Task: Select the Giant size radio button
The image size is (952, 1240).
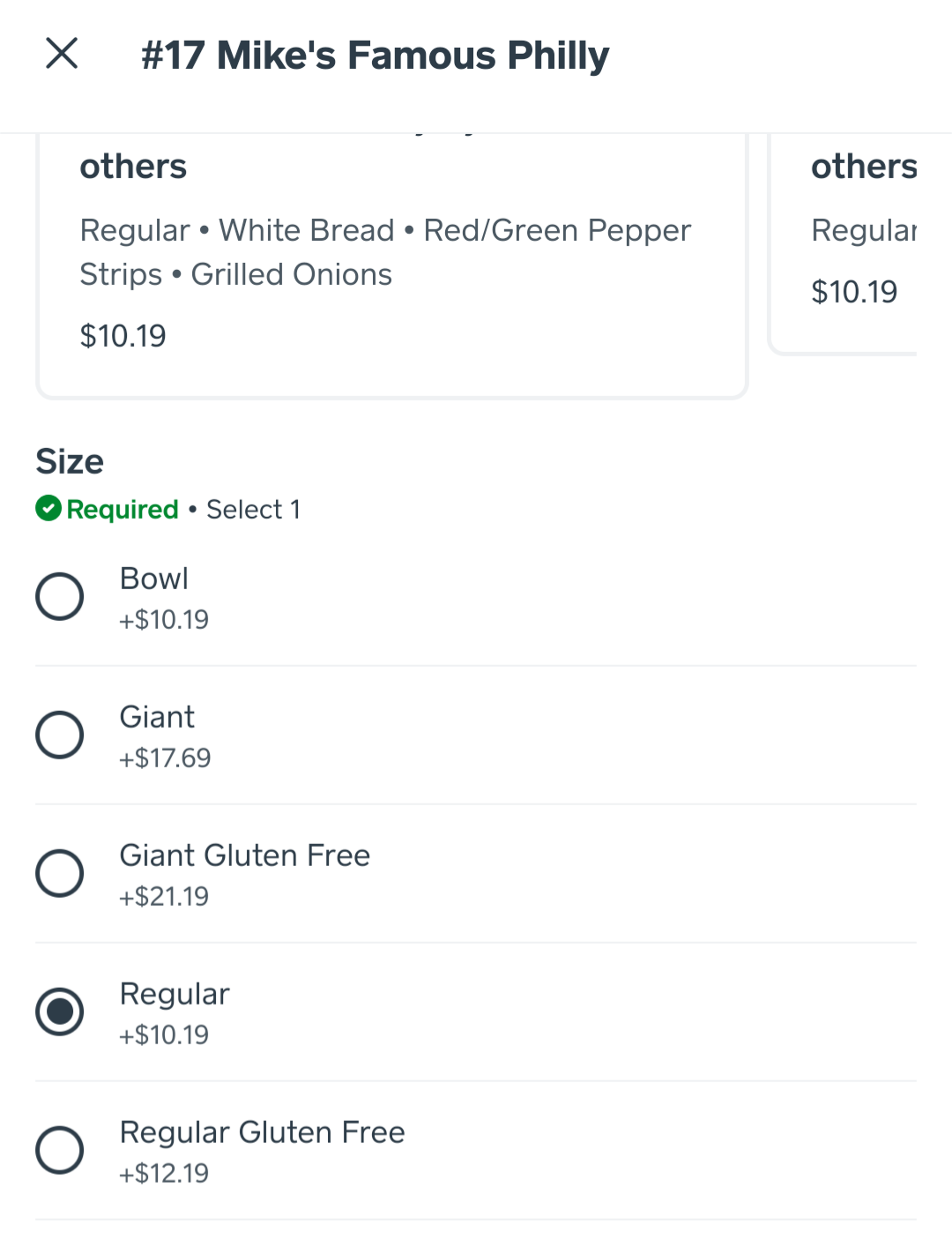Action: pyautogui.click(x=60, y=735)
